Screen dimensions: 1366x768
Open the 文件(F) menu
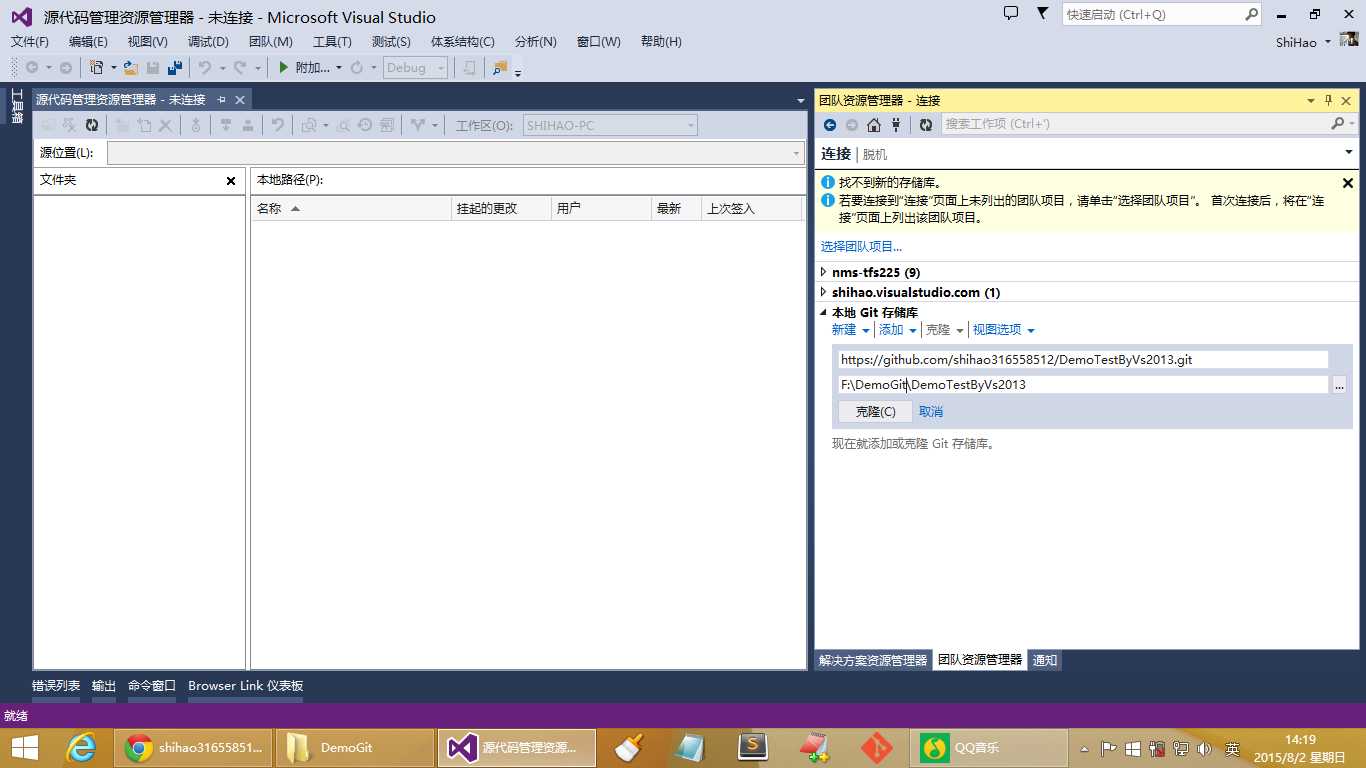(30, 42)
